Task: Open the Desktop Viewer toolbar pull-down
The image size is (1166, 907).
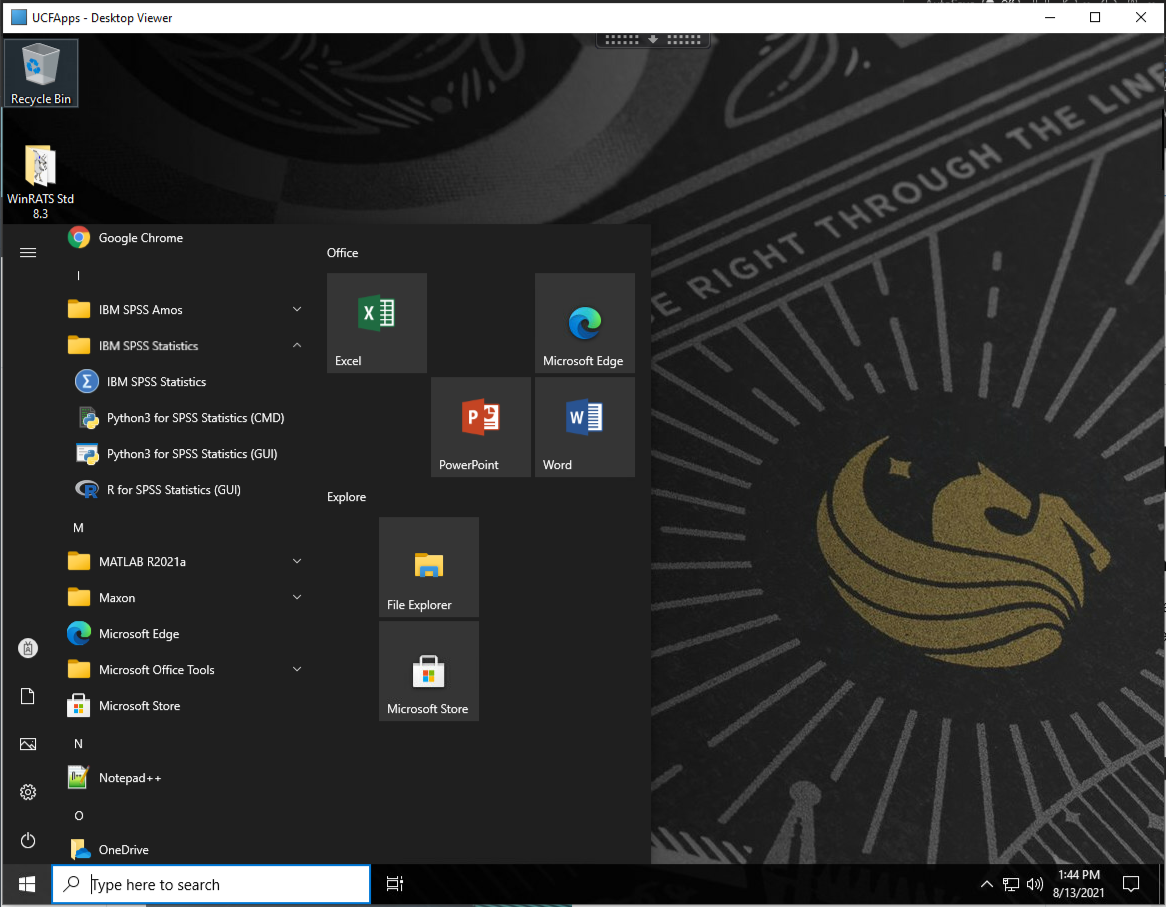Action: 653,39
